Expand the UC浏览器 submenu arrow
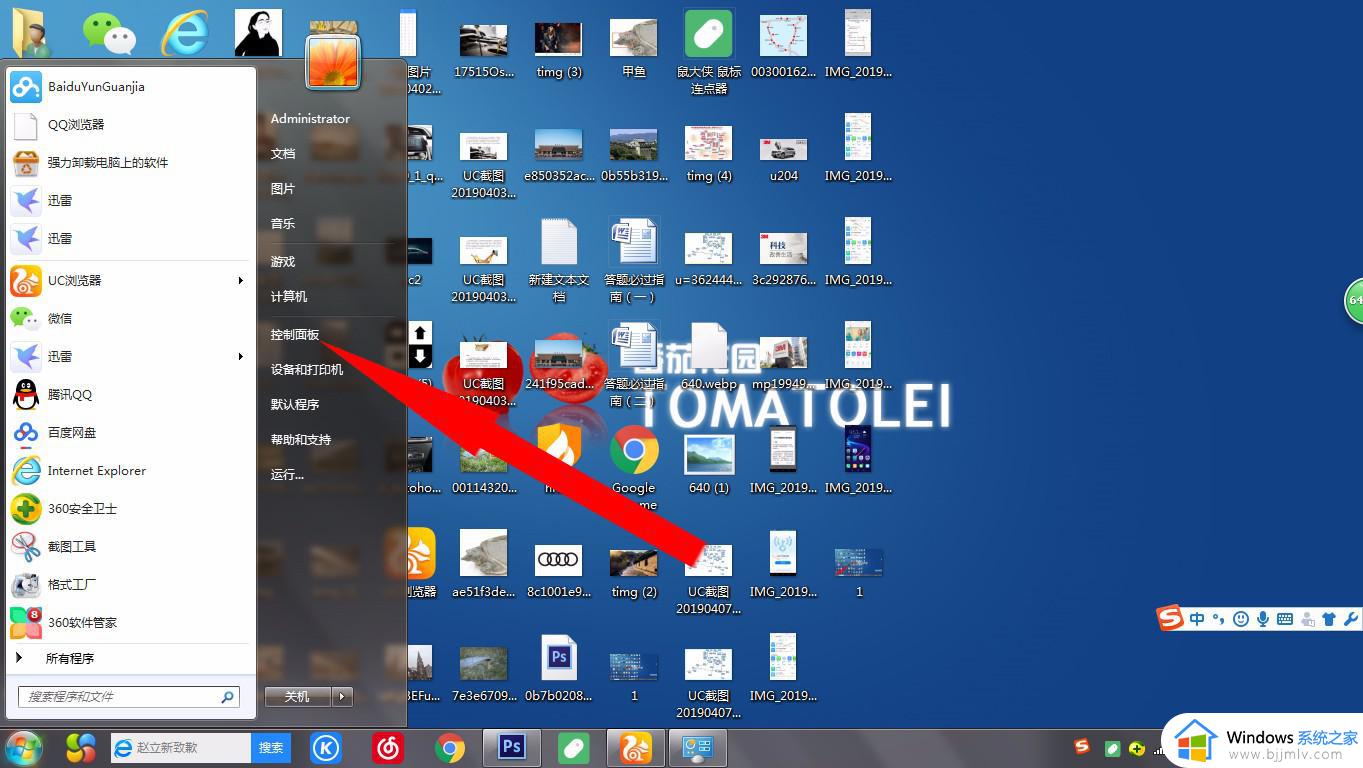This screenshot has height=768, width=1363. (x=240, y=281)
